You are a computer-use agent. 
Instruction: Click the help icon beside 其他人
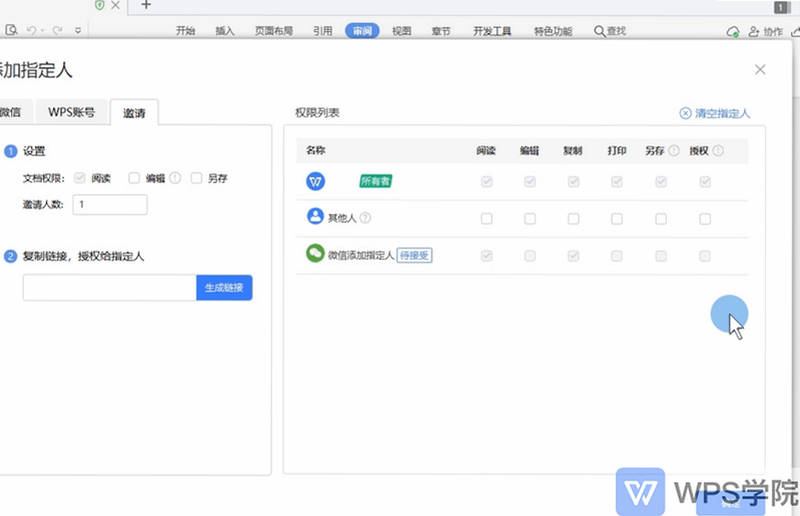click(365, 218)
